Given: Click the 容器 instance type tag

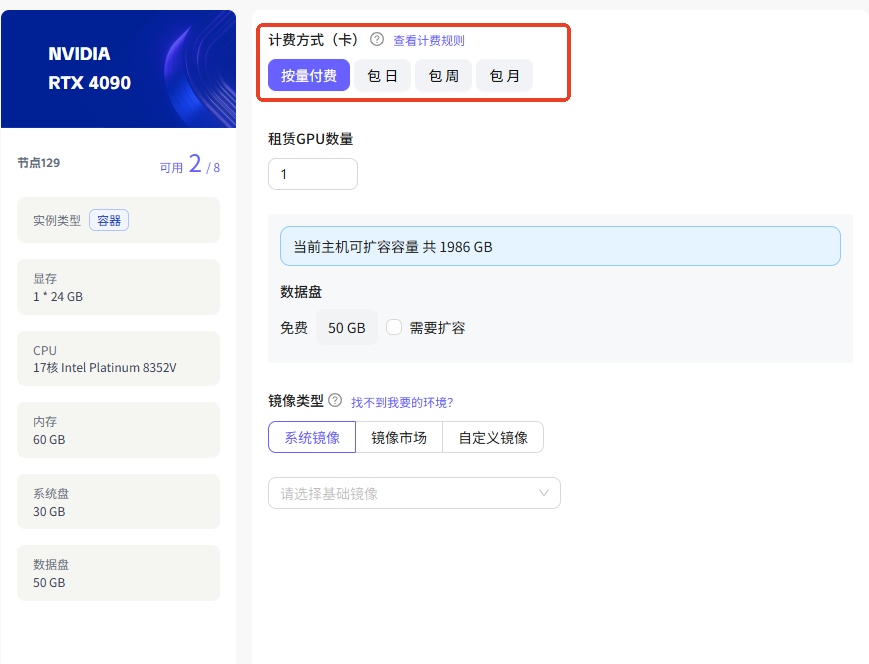Looking at the screenshot, I should [x=109, y=221].
